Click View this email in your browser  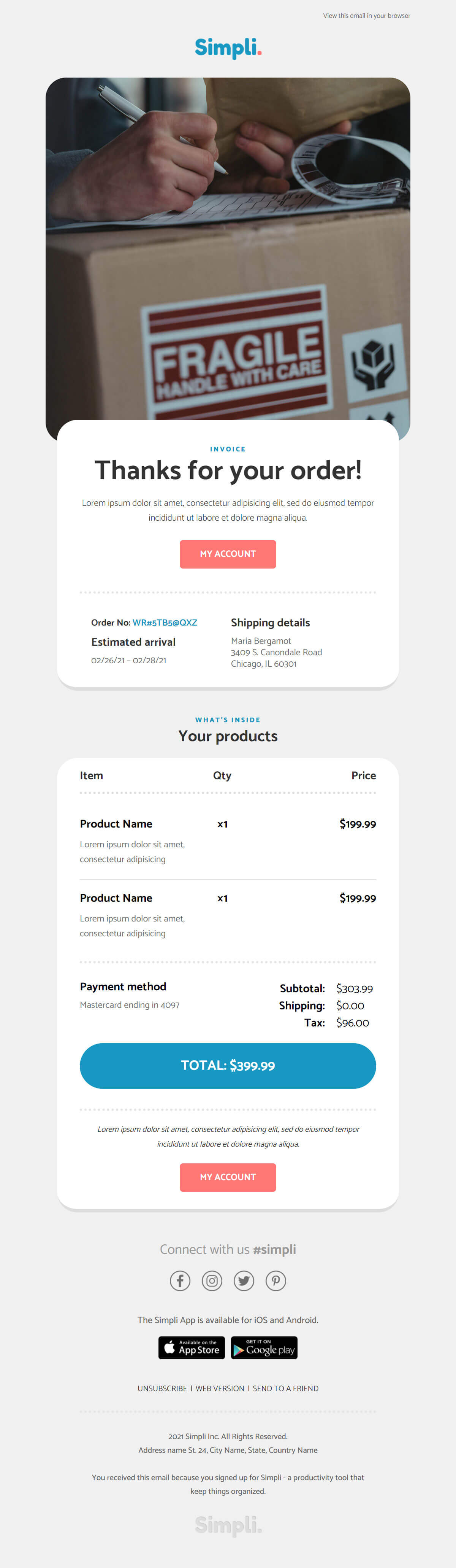[367, 16]
